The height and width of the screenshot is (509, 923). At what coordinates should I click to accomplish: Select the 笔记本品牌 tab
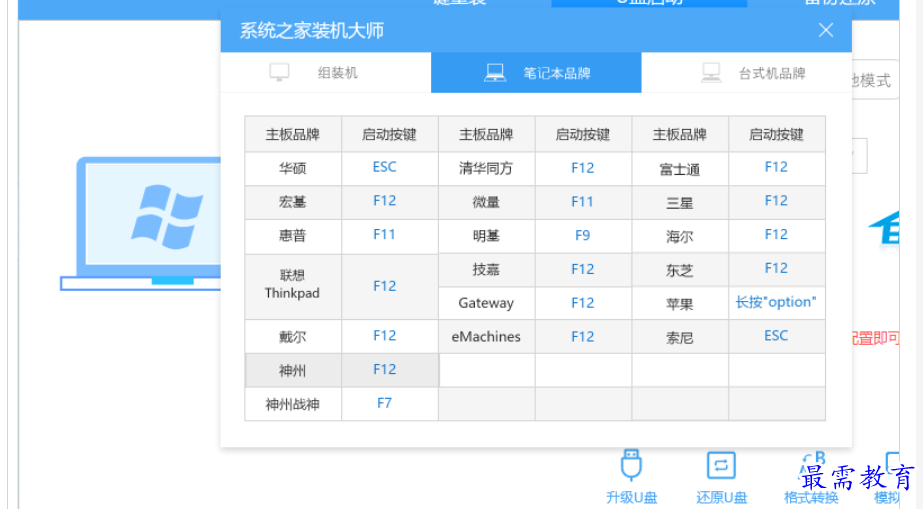(536, 72)
